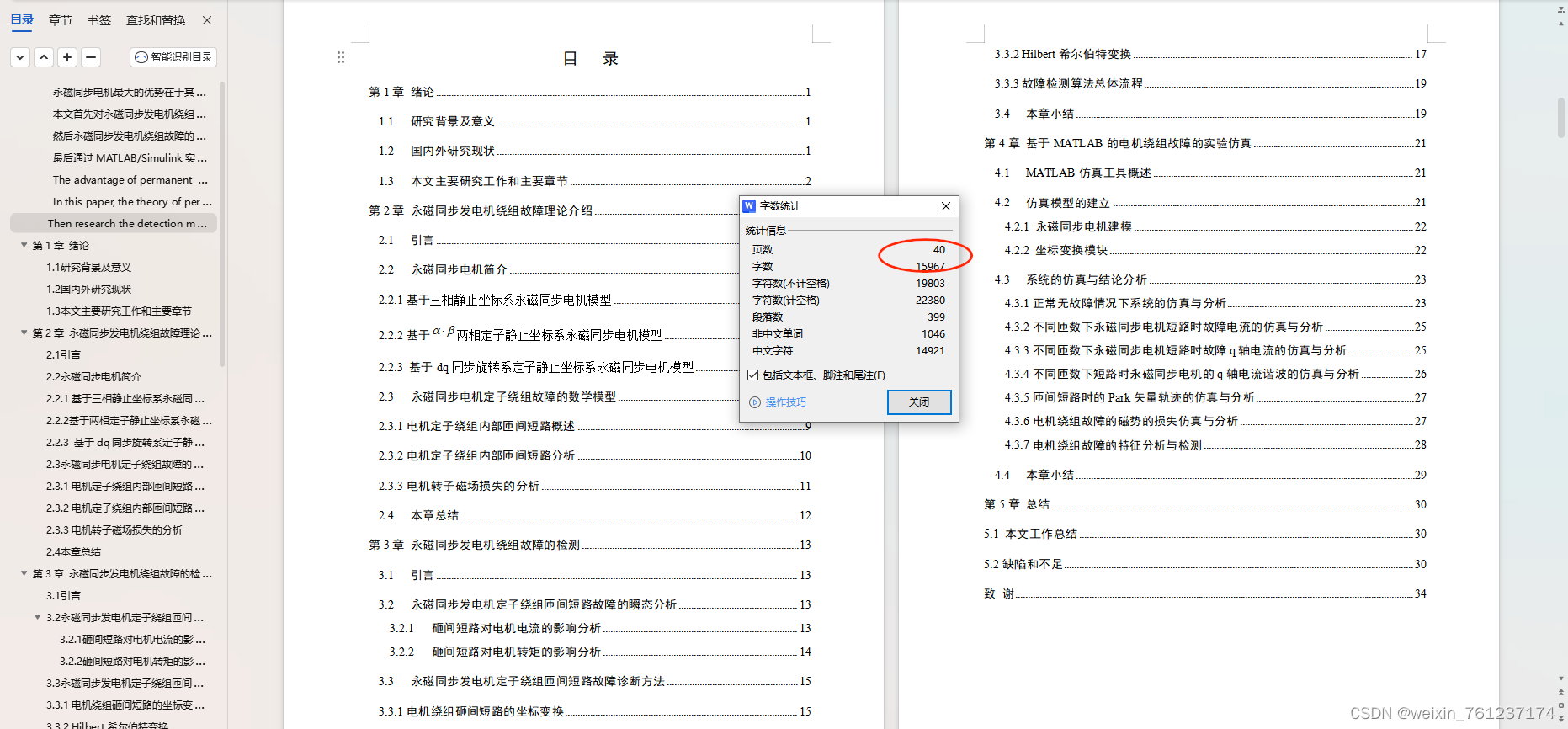The width and height of the screenshot is (1568, 729).
Task: Click TOC entry 3.3.2 Hilbert 希尔伯特变换
Action: [x=1210, y=54]
